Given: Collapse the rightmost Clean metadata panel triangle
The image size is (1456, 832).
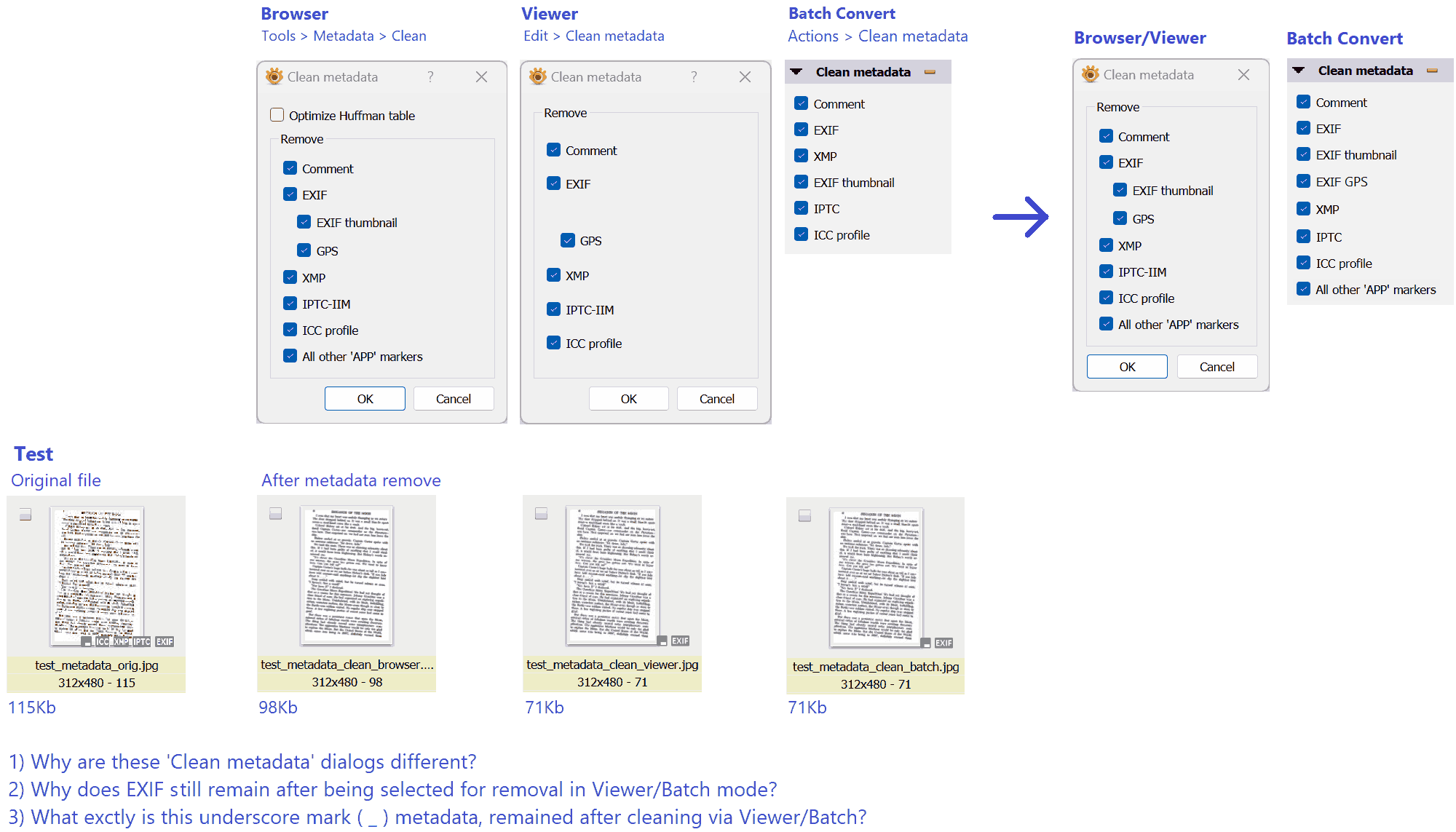Looking at the screenshot, I should 1298,71.
